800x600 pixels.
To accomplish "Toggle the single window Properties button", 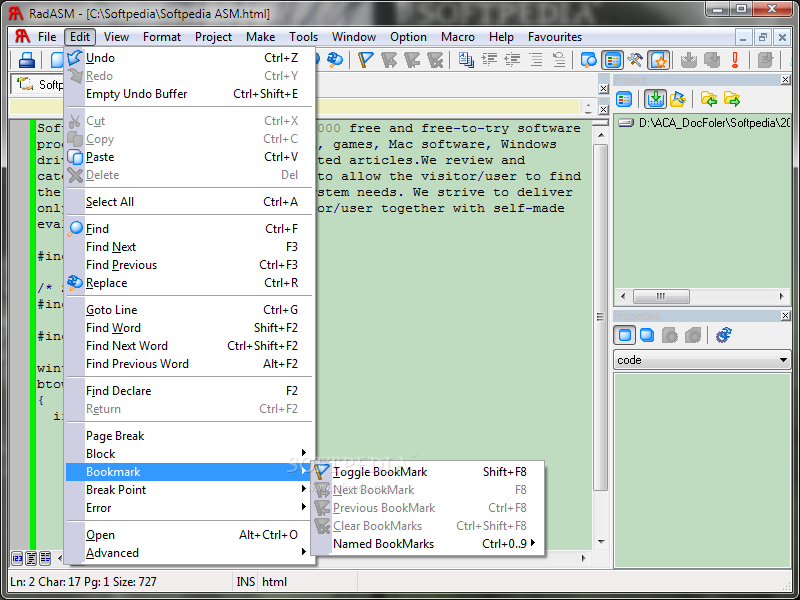I will tap(624, 335).
